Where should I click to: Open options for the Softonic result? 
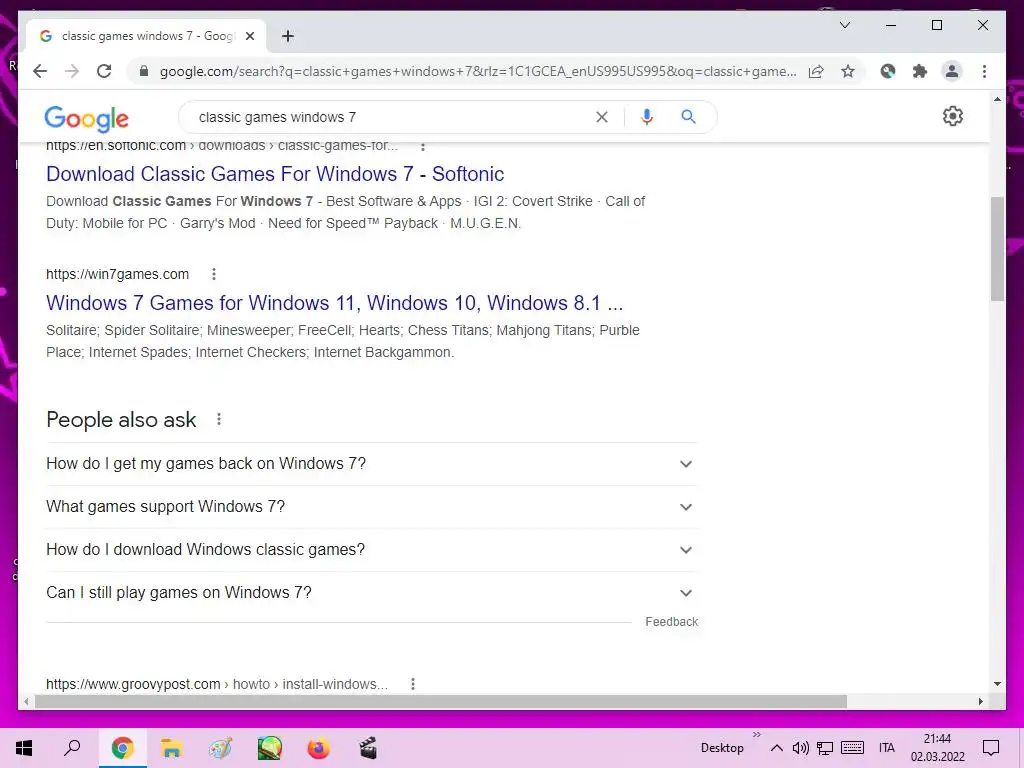coord(423,146)
